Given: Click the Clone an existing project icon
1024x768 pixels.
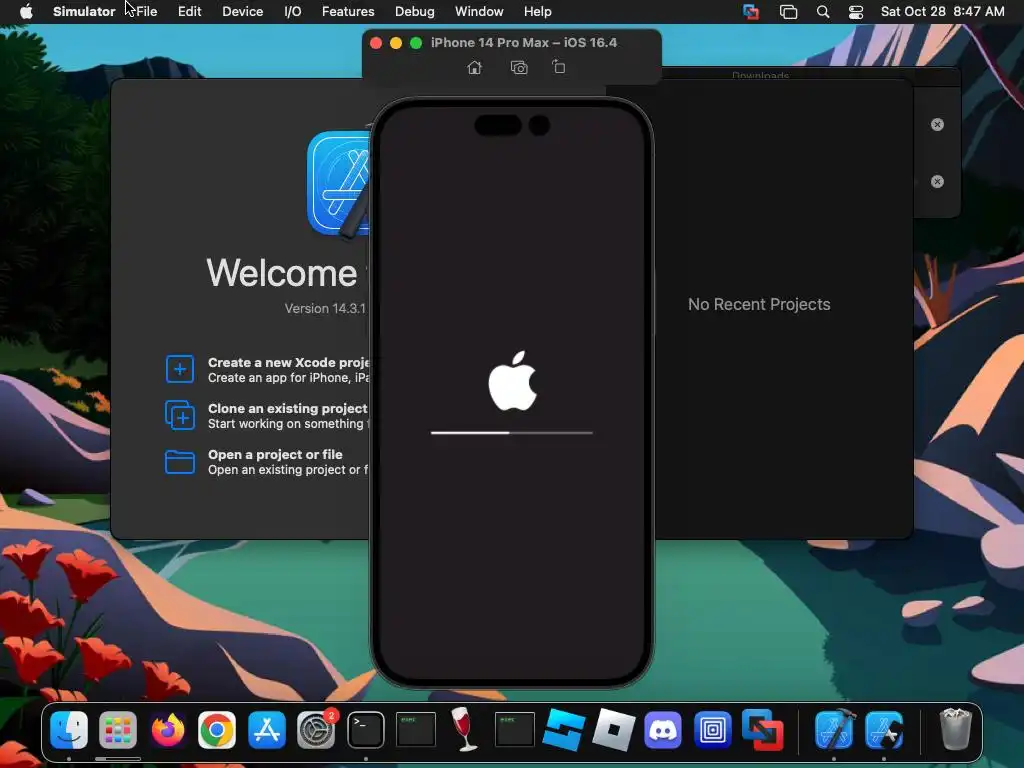Looking at the screenshot, I should pyautogui.click(x=180, y=415).
